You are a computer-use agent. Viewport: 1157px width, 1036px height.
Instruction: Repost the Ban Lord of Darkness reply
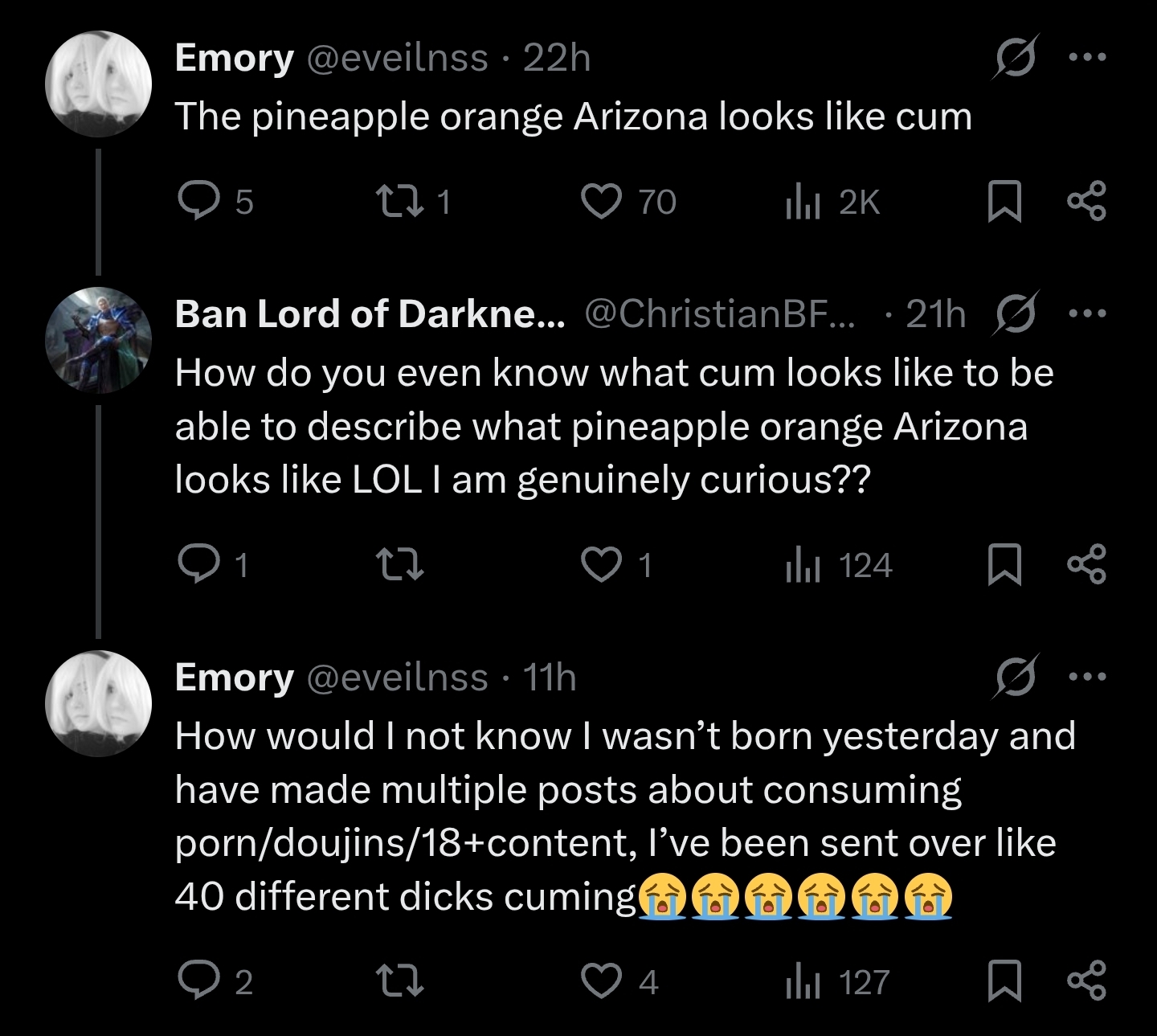(x=400, y=564)
